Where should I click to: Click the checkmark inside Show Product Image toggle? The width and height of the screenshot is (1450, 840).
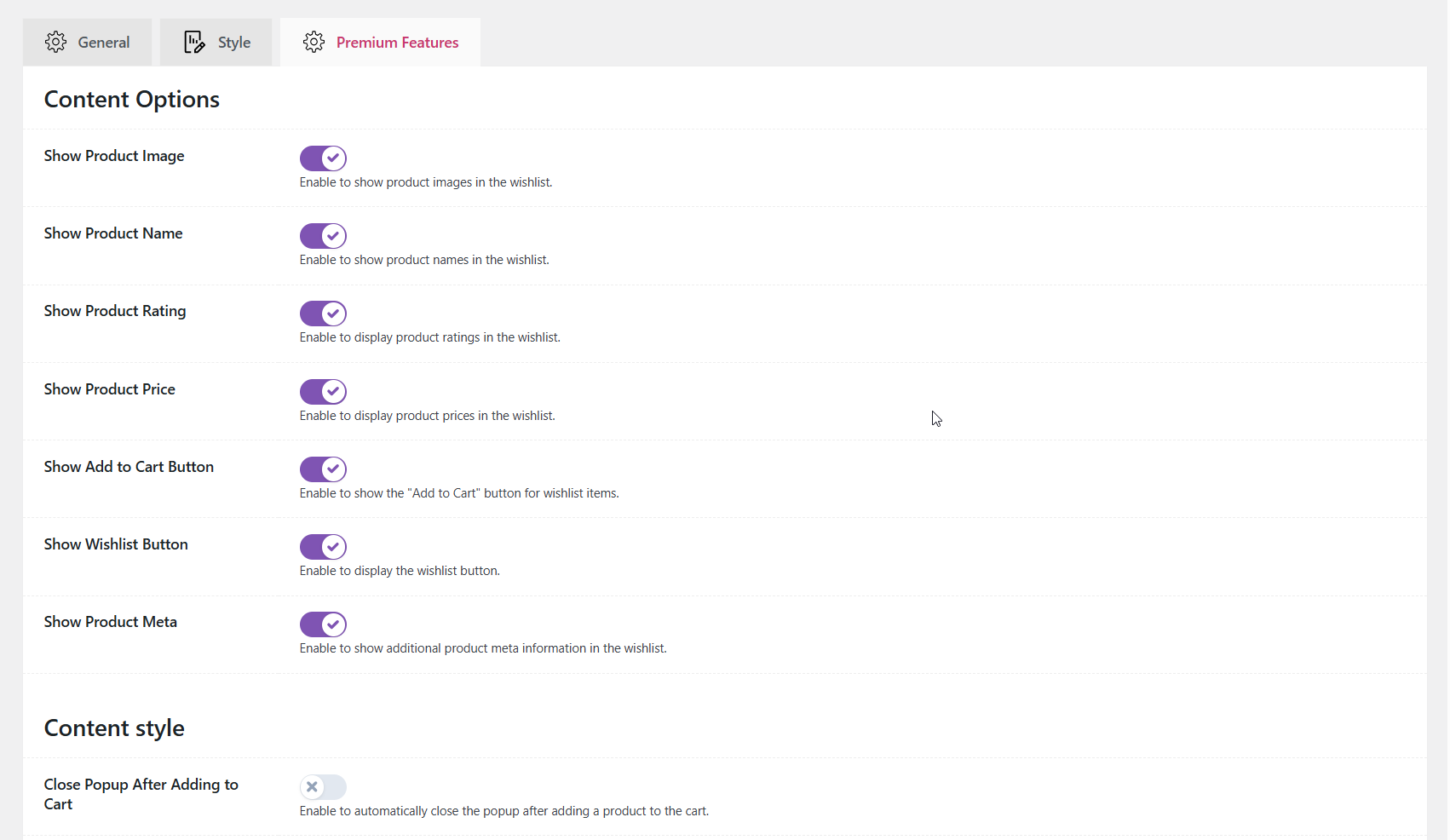pos(332,158)
